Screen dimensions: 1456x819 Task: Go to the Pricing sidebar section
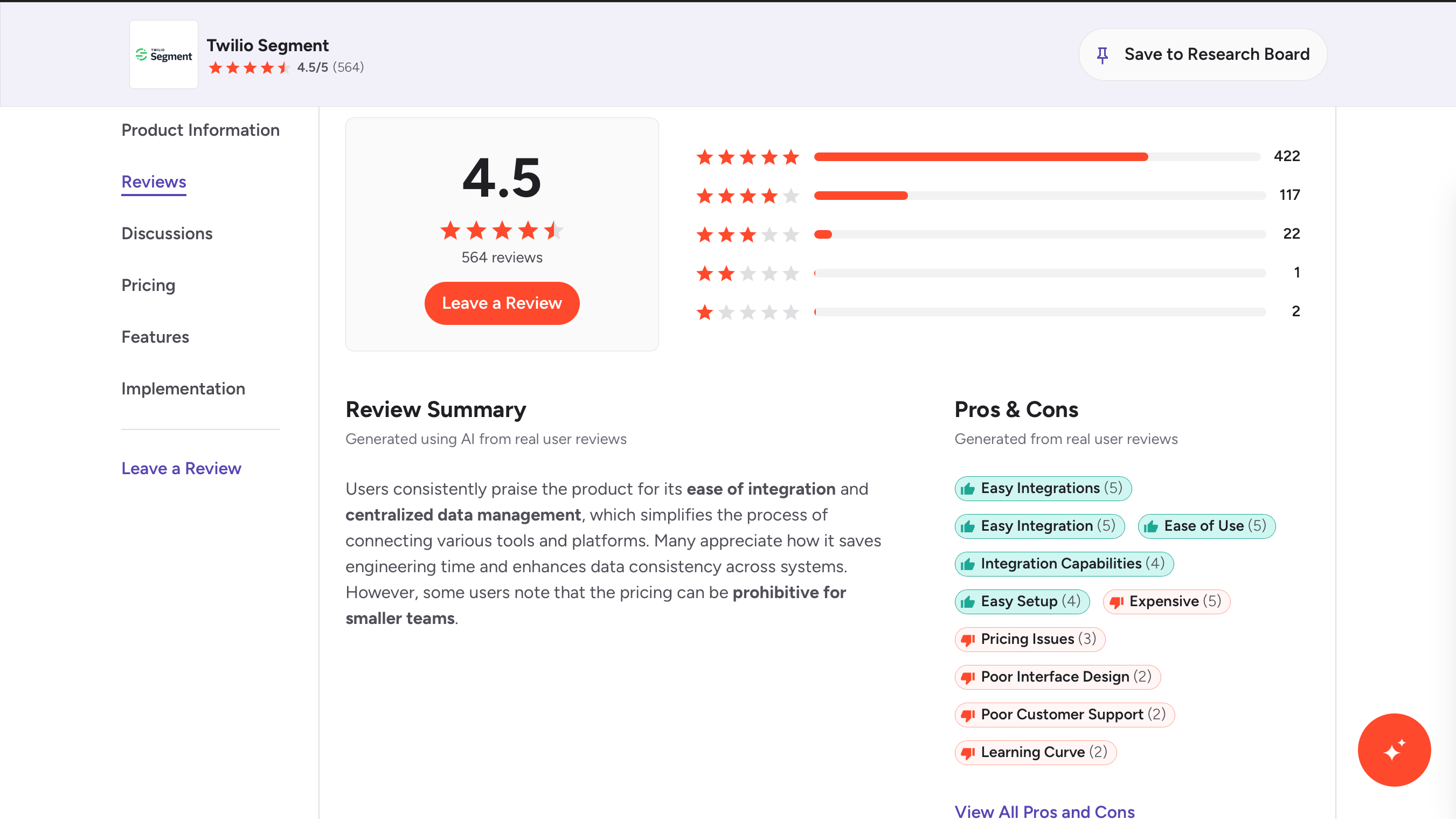[x=148, y=286]
